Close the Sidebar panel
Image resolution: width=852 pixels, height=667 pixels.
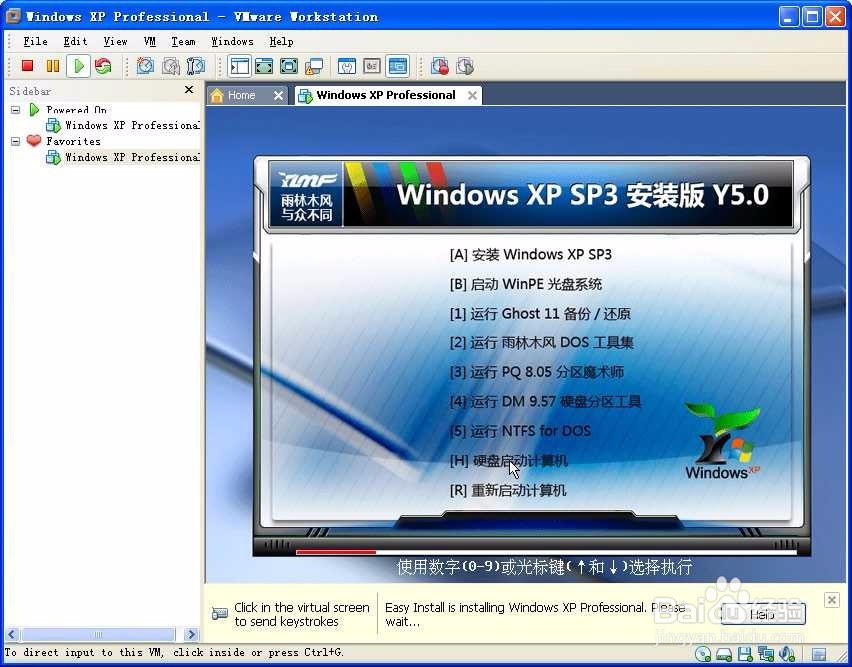point(189,90)
